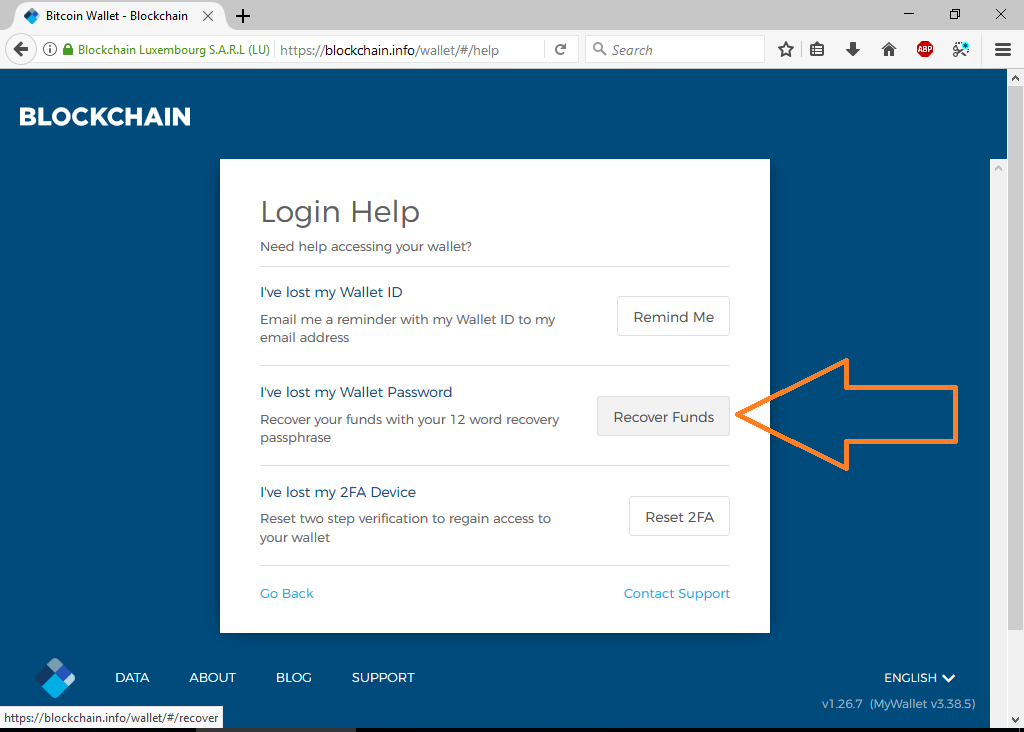The height and width of the screenshot is (732, 1024).
Task: Open ABOUT in the footer menu
Action: (212, 678)
